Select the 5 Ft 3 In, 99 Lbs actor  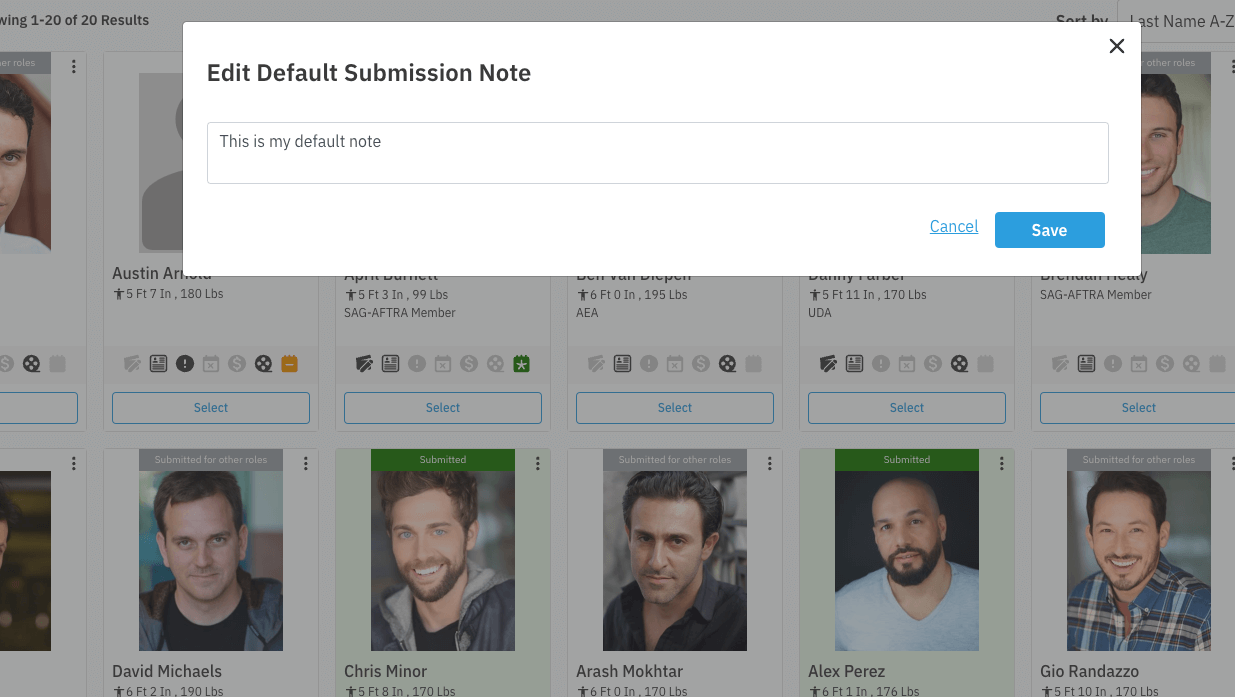(x=443, y=408)
